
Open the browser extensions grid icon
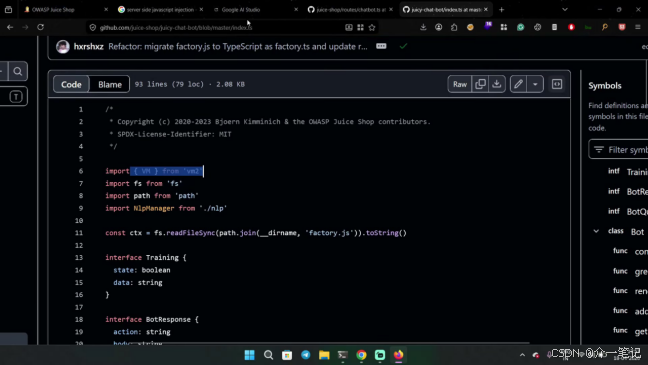pyautogui.click(x=504, y=27)
